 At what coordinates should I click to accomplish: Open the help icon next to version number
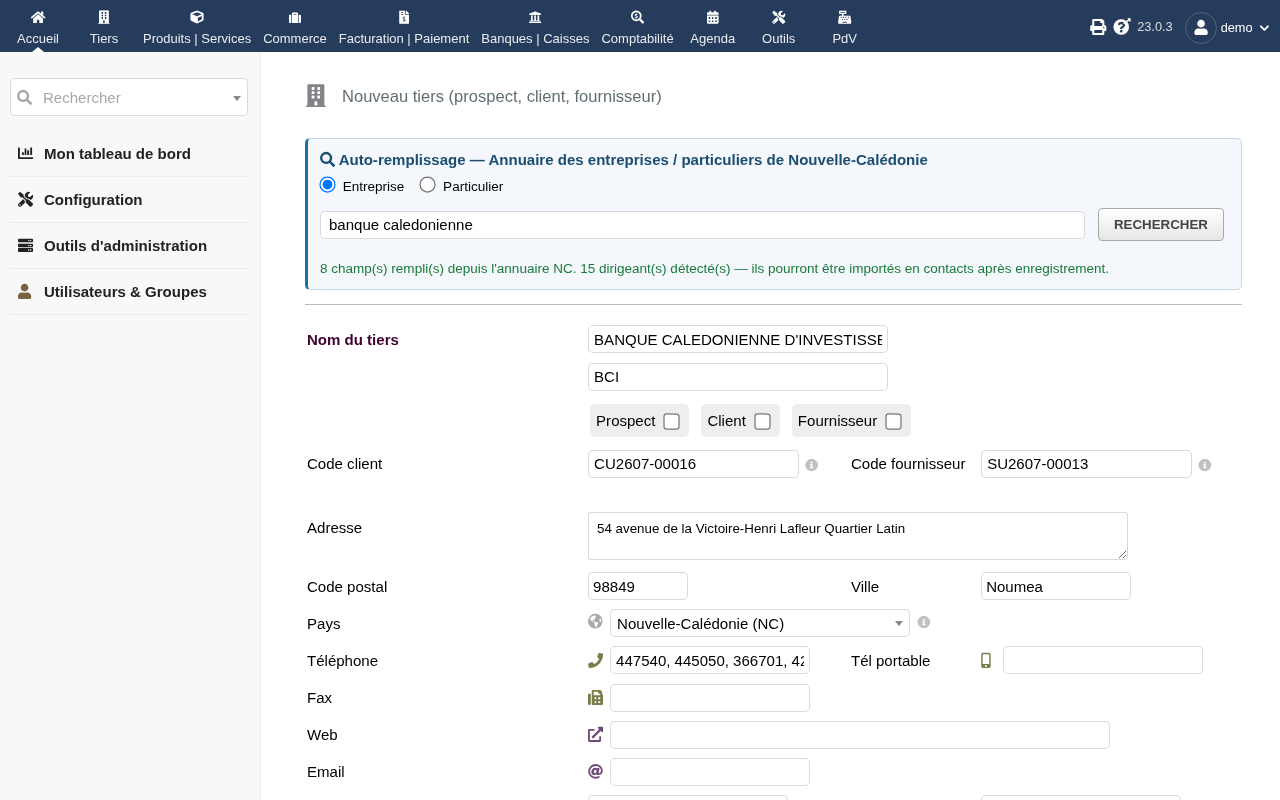pyautogui.click(x=1122, y=27)
